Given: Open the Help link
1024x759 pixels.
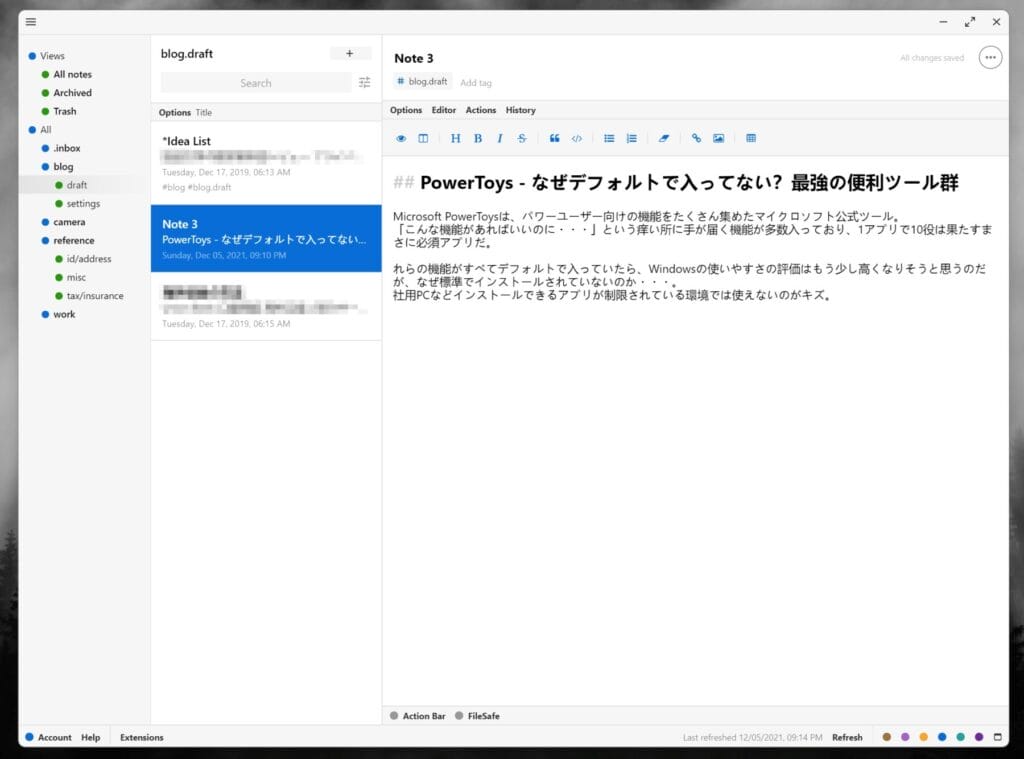Looking at the screenshot, I should [91, 737].
